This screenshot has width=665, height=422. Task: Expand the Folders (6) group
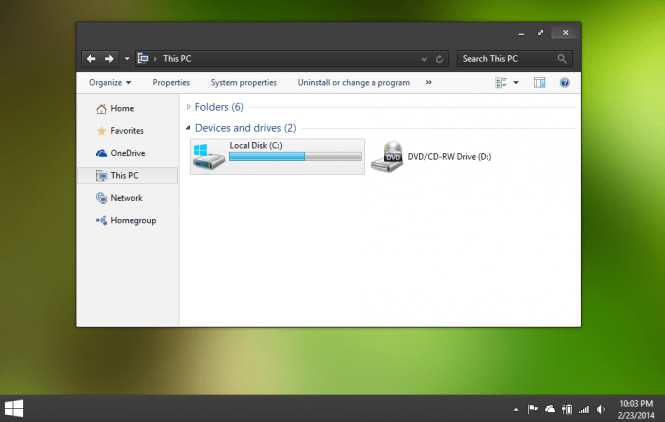189,106
